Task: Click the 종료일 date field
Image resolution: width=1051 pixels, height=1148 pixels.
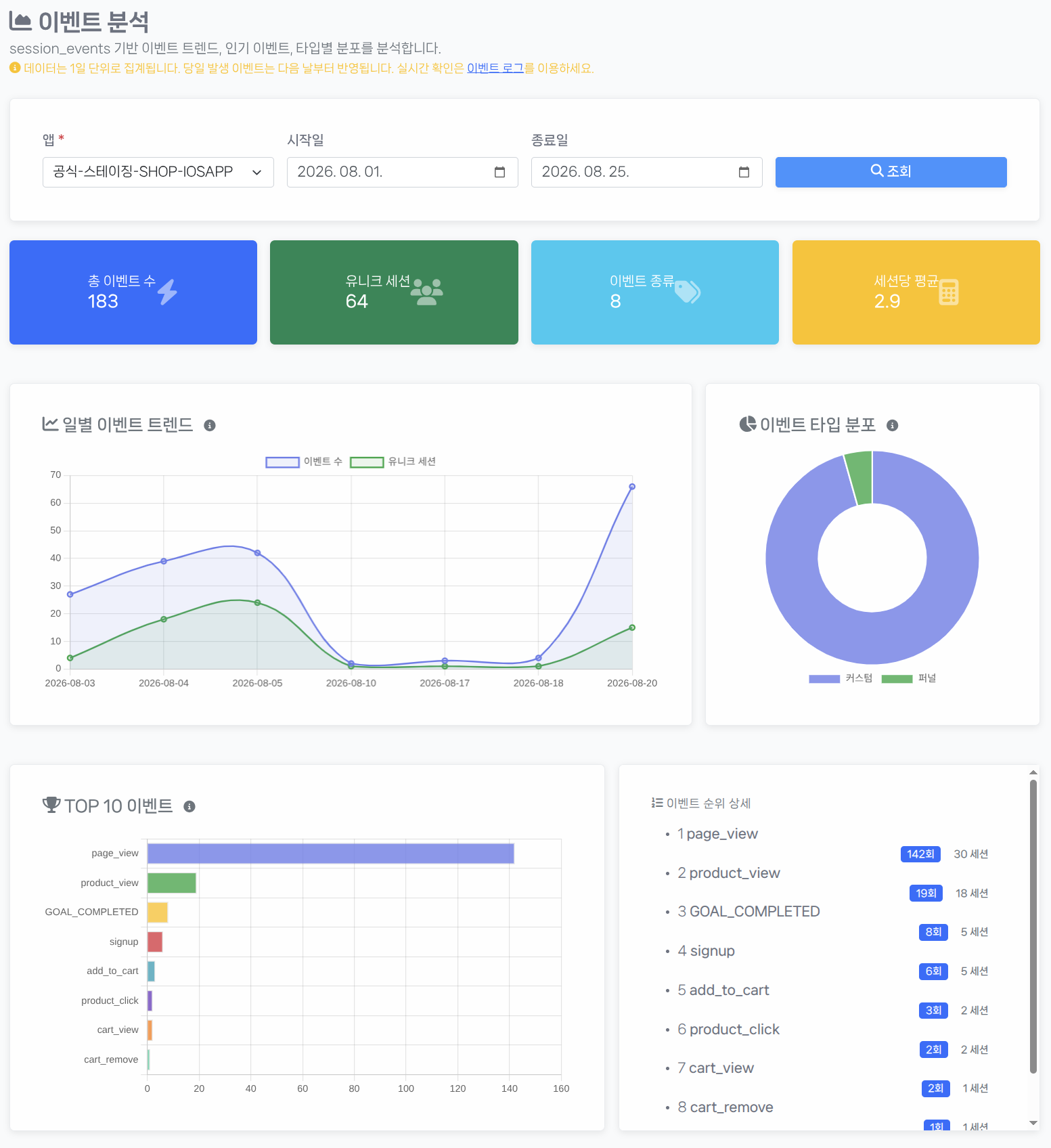Action: pos(647,172)
